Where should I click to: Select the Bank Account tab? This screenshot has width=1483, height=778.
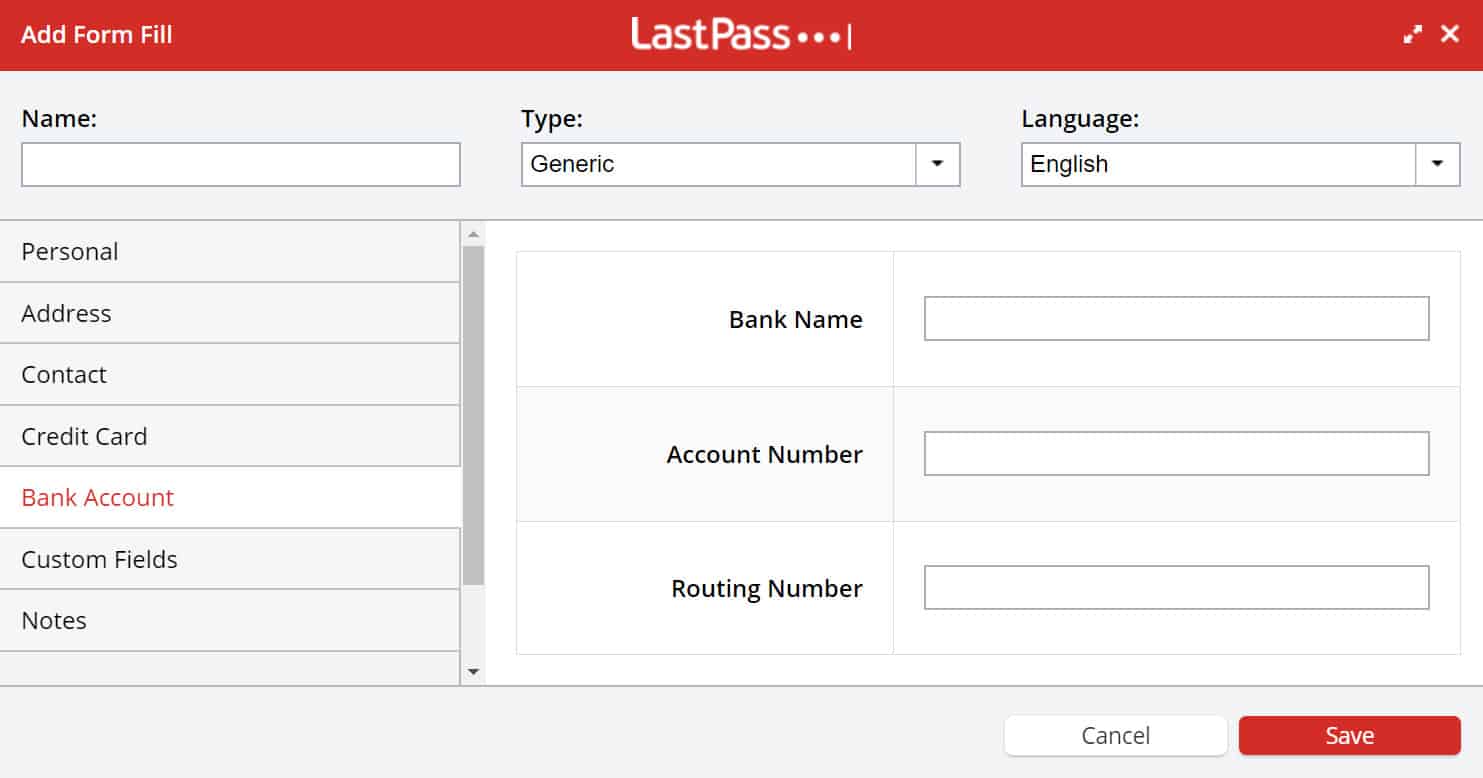coord(230,497)
